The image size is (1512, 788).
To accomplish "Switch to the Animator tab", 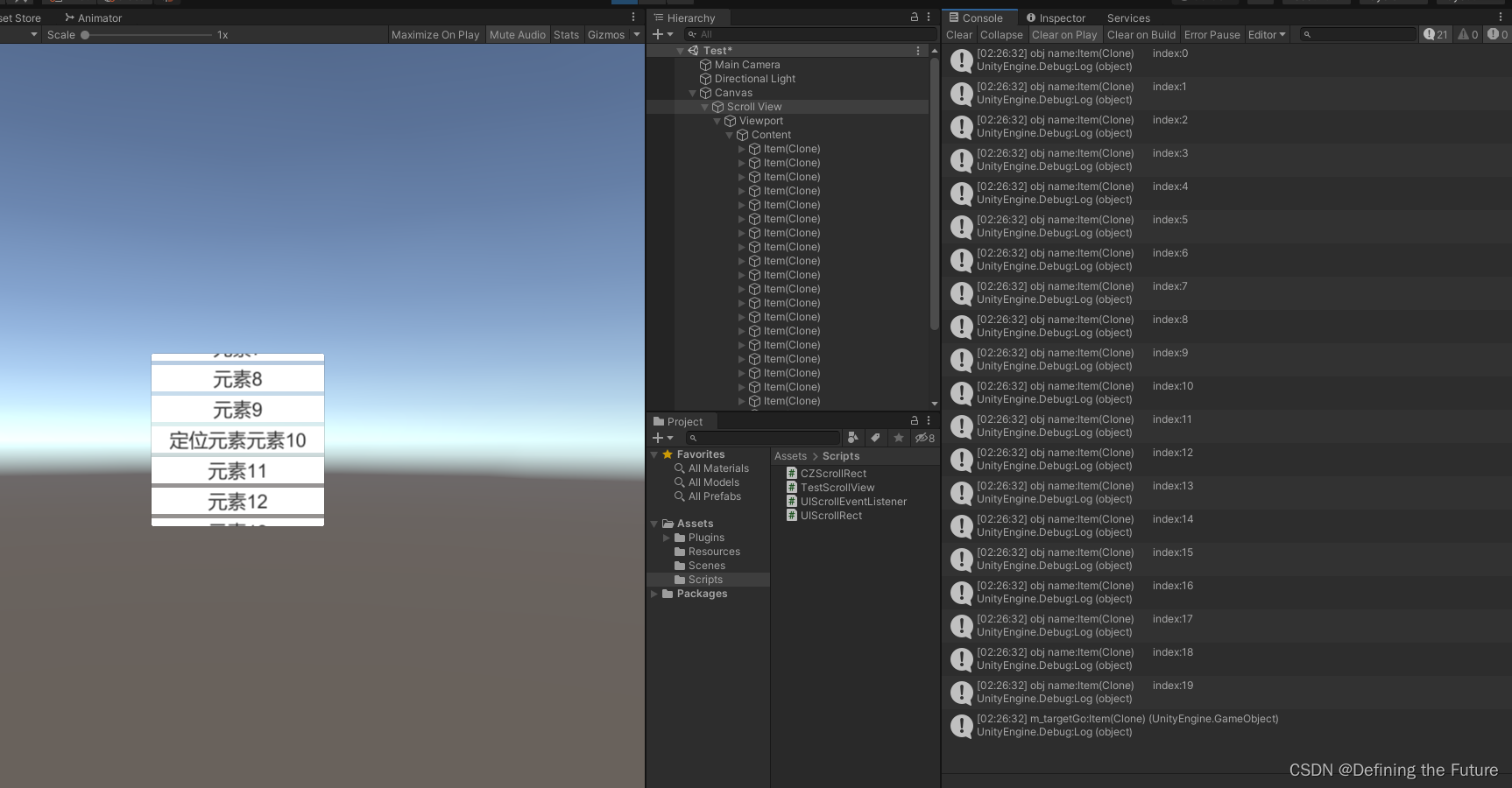I will click(x=93, y=18).
